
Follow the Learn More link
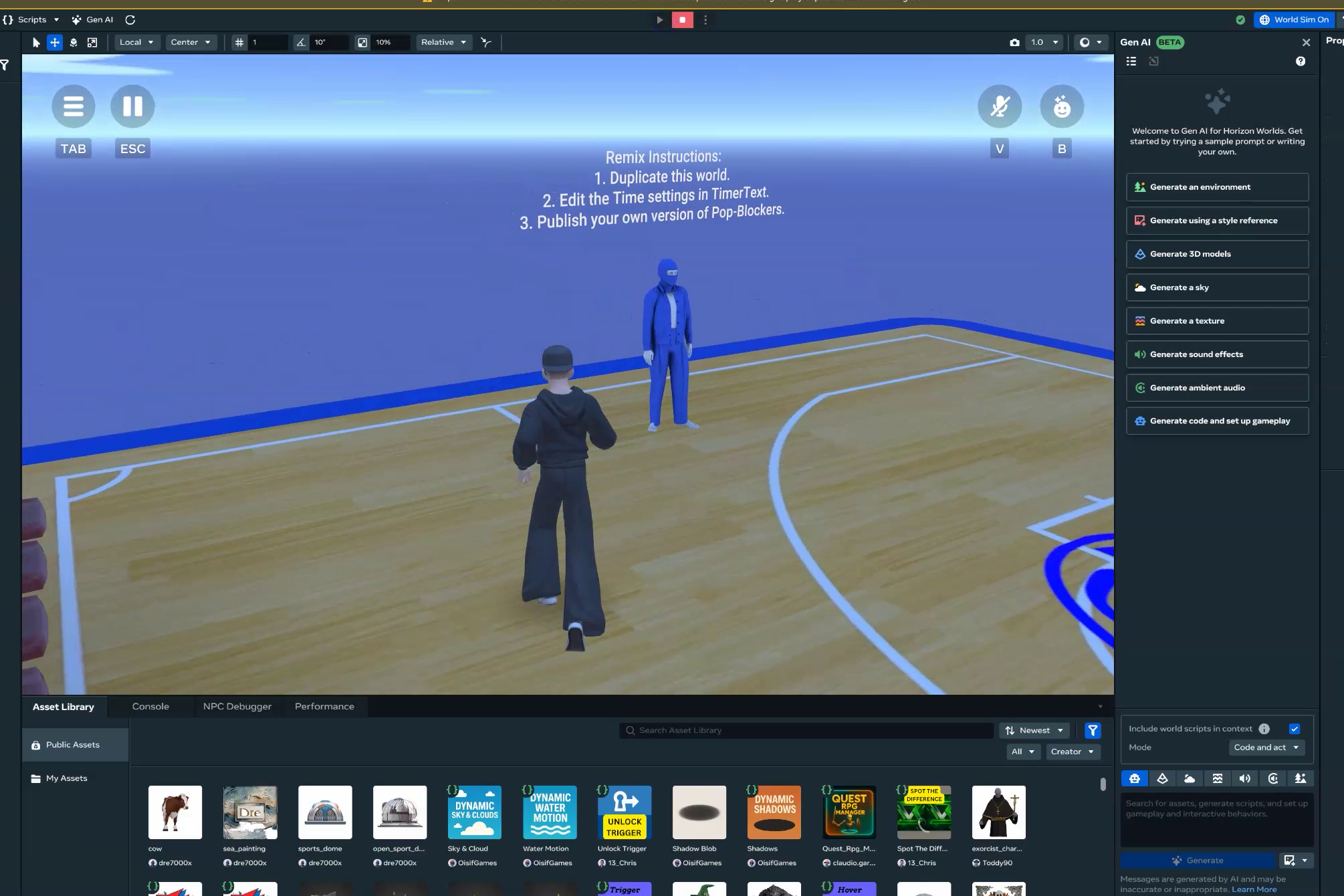coord(1254,889)
